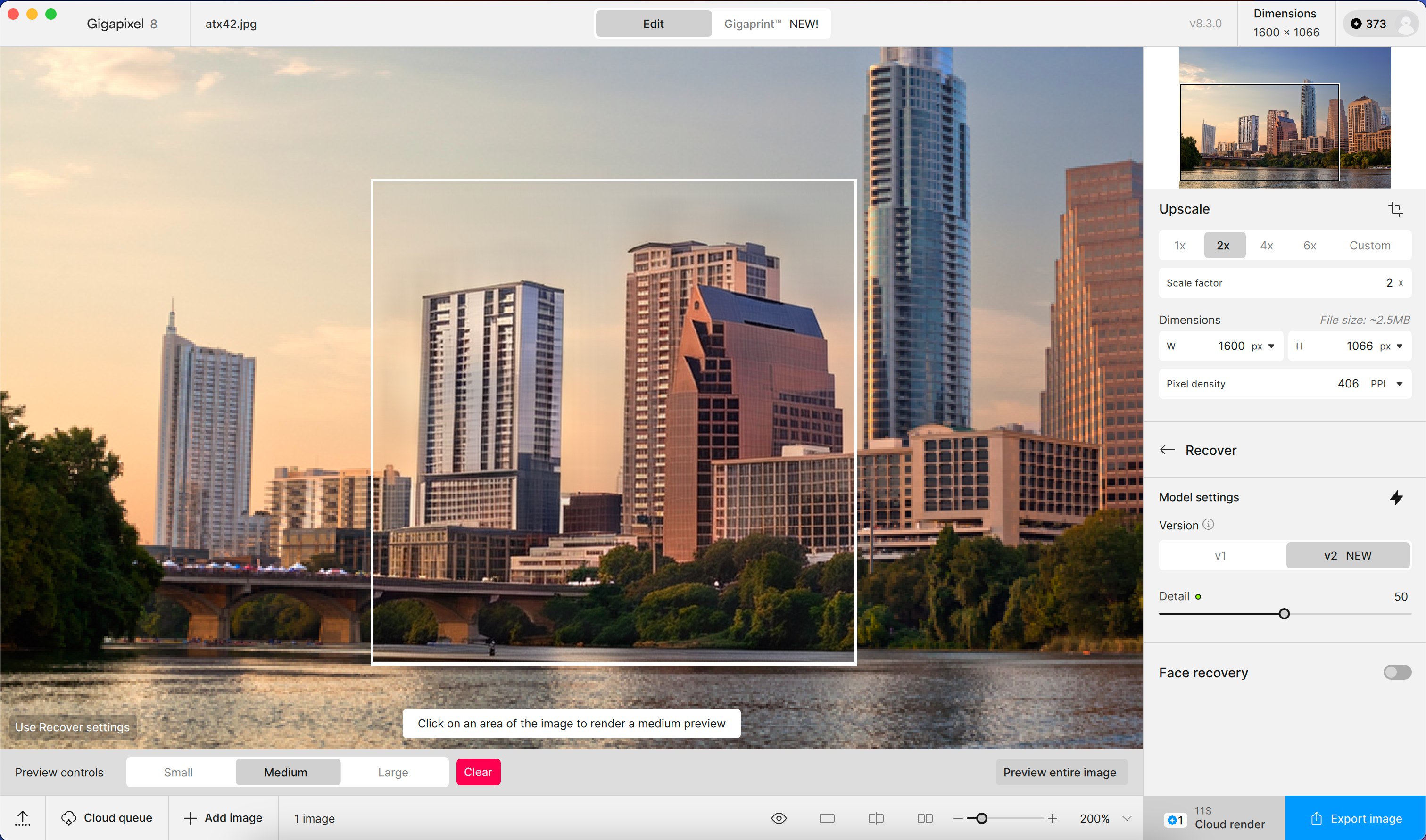This screenshot has height=840, width=1426.
Task: Click the upload arrow icon at bottom left
Action: point(23,818)
